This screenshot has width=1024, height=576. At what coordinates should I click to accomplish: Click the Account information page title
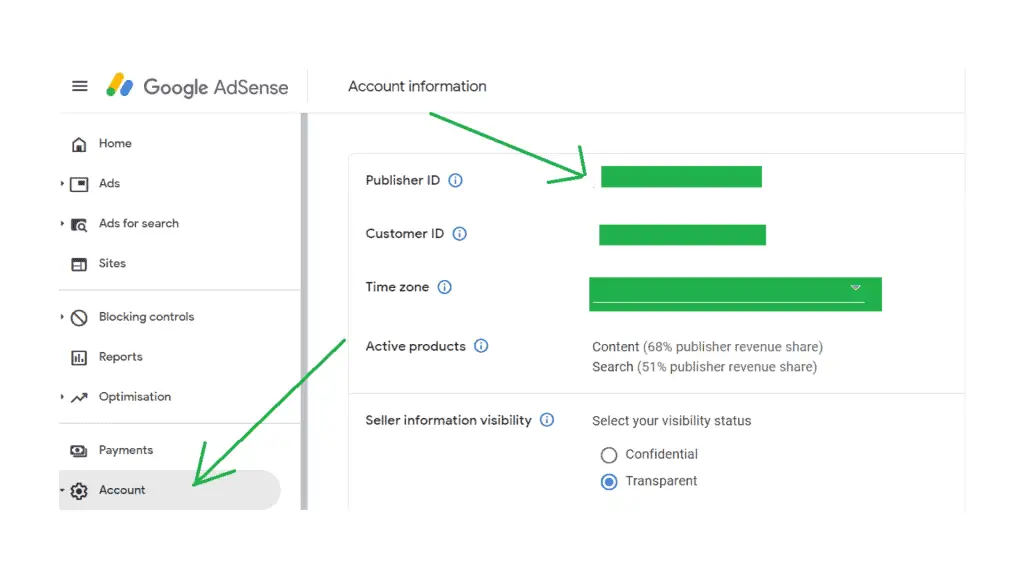[417, 86]
